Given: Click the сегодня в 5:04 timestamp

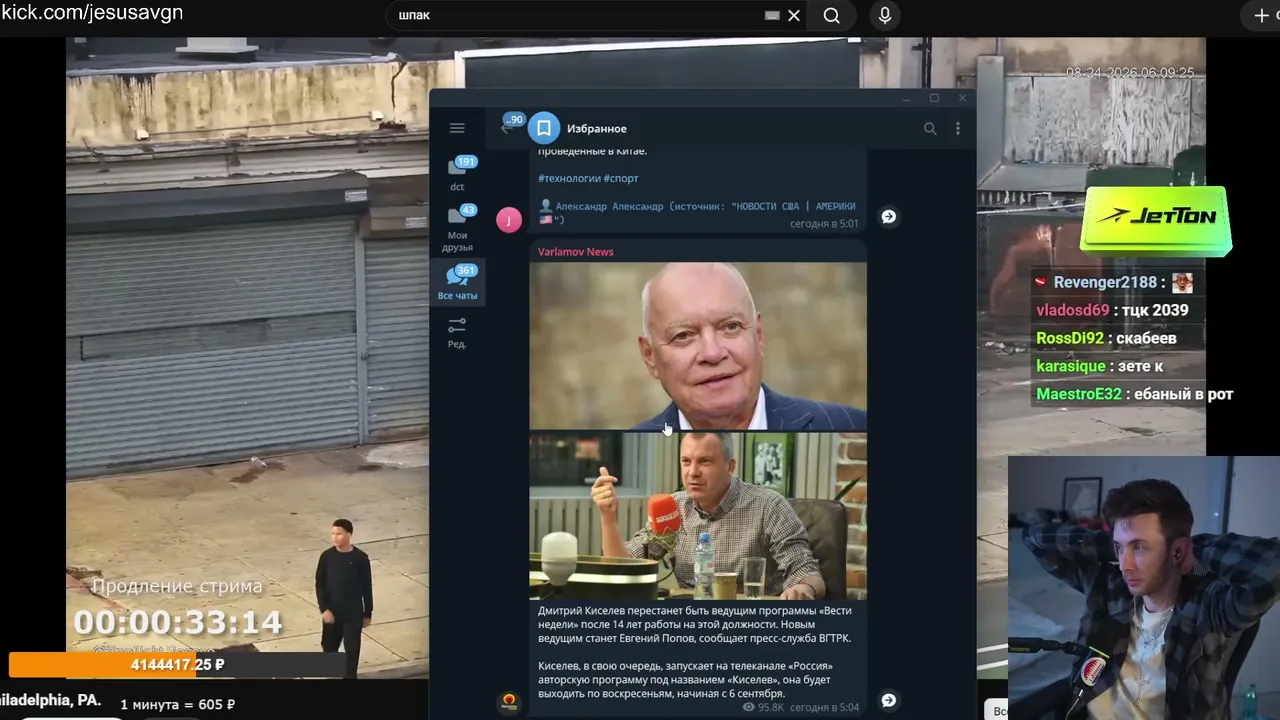Looking at the screenshot, I should click(x=824, y=707).
